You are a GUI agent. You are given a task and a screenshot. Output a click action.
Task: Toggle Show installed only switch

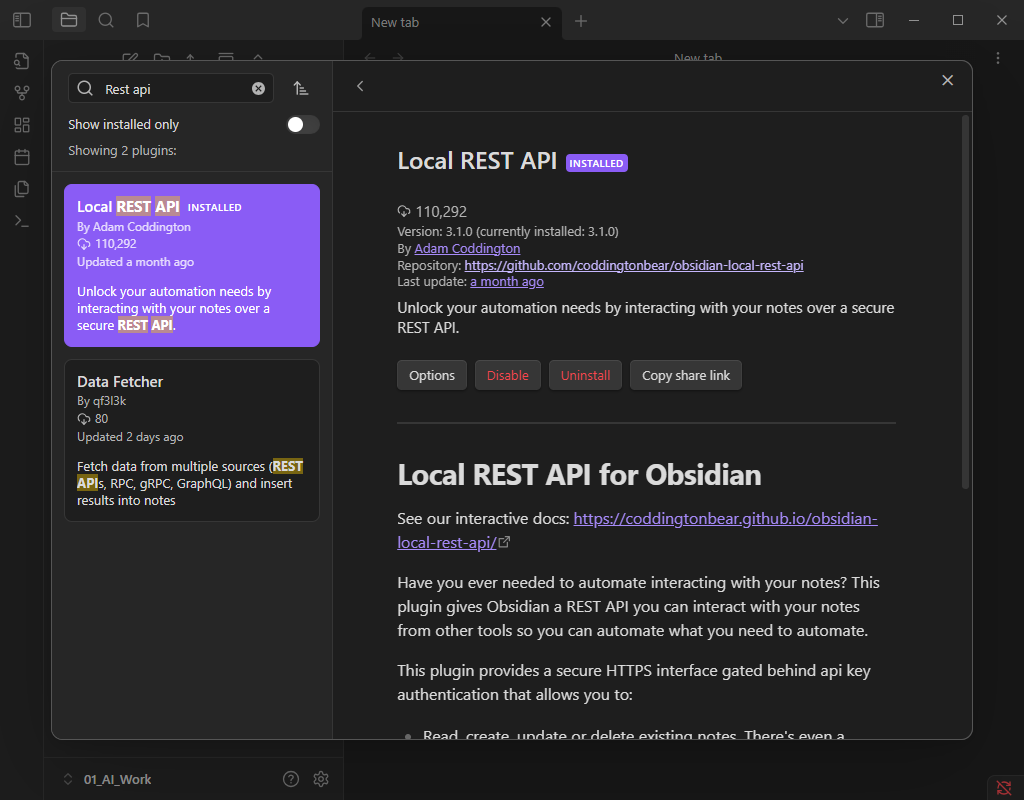(303, 125)
